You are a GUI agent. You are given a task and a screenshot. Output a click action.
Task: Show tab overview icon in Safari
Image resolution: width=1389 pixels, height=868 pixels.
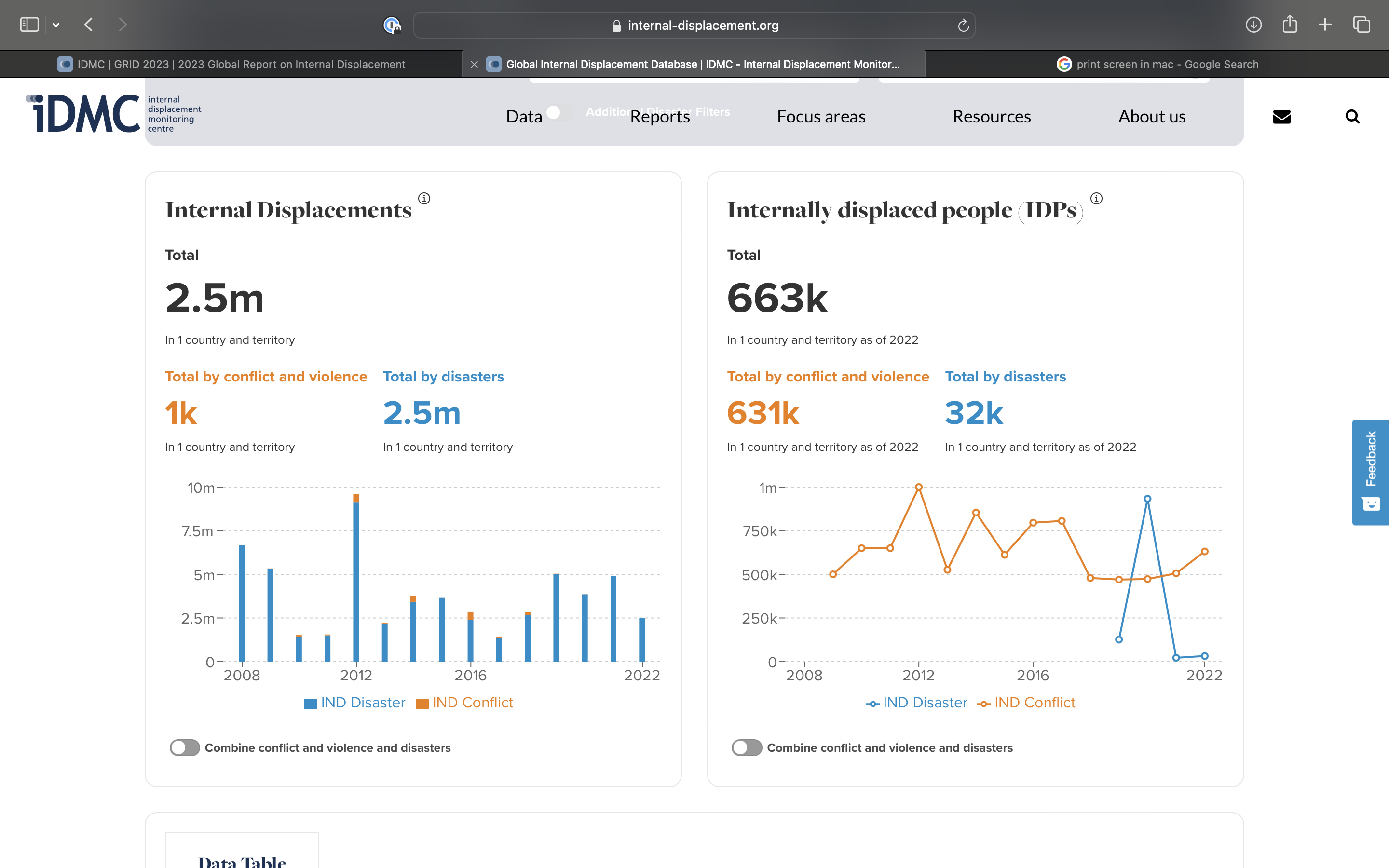click(1362, 25)
